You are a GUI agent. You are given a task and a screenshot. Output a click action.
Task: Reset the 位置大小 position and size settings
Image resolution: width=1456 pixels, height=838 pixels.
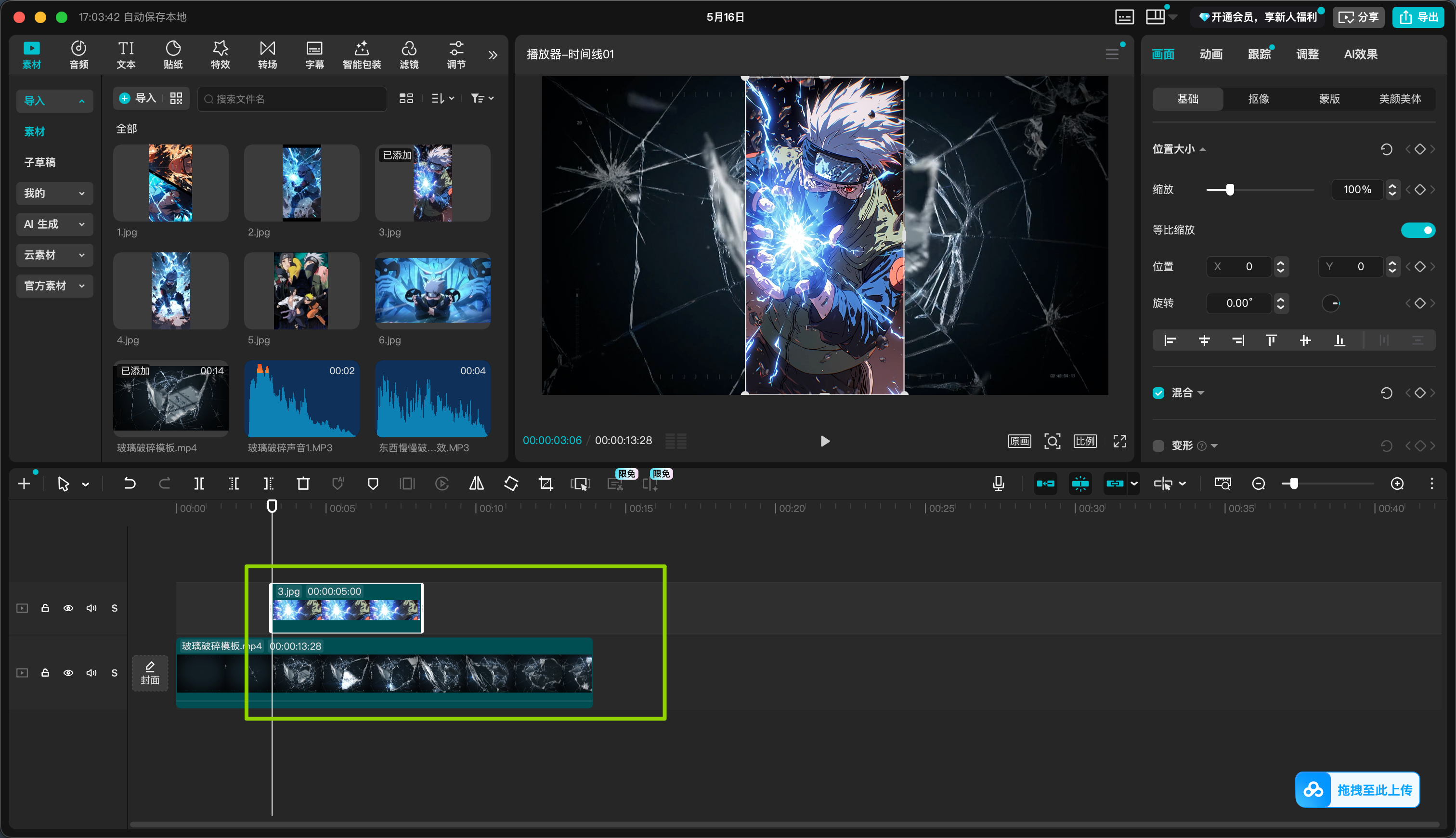[x=1386, y=149]
